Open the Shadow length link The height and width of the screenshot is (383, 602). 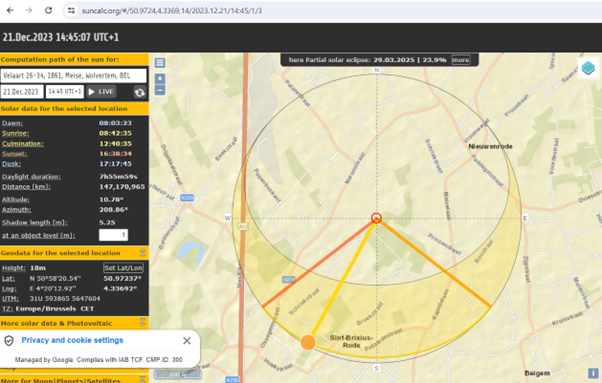[35, 223]
